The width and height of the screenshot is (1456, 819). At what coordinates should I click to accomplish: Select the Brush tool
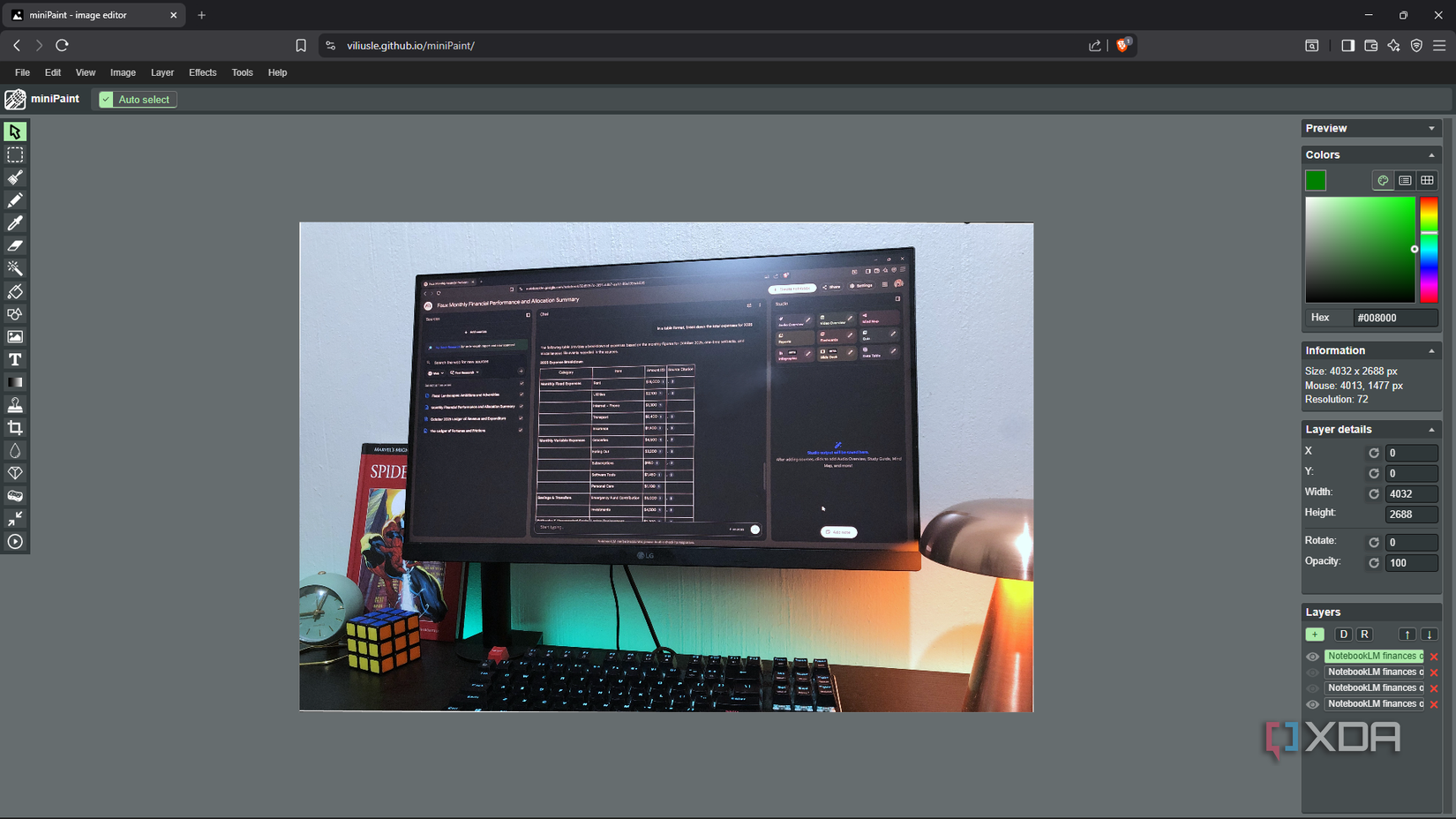tap(15, 177)
